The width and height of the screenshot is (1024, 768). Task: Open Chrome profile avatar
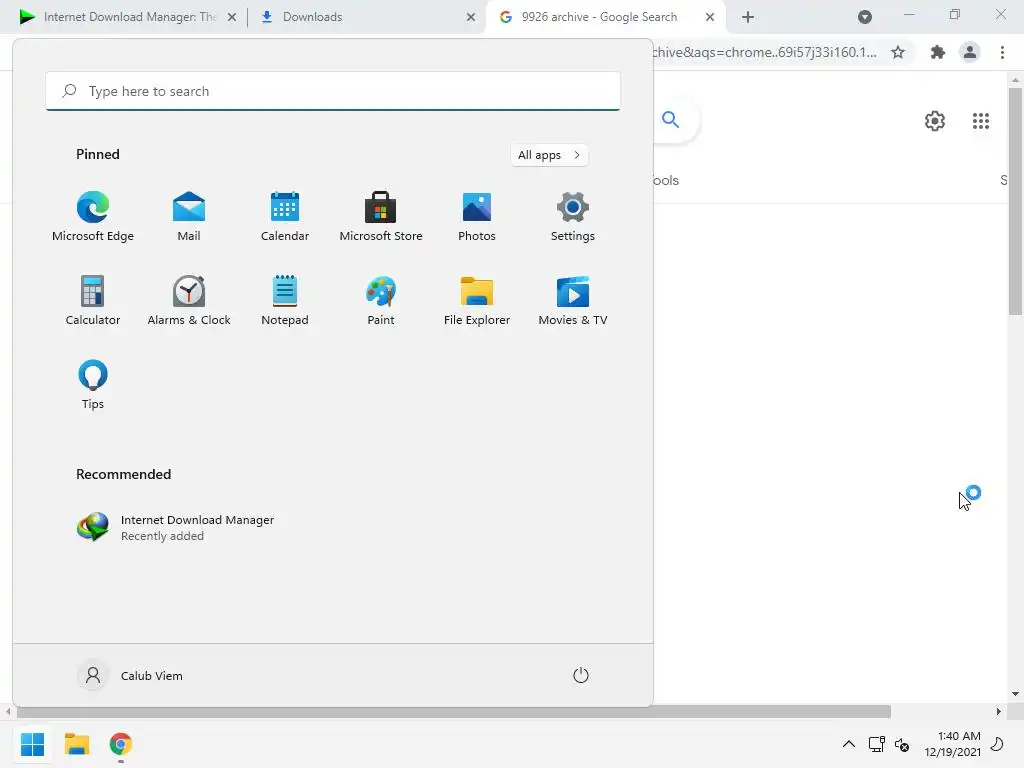click(970, 52)
